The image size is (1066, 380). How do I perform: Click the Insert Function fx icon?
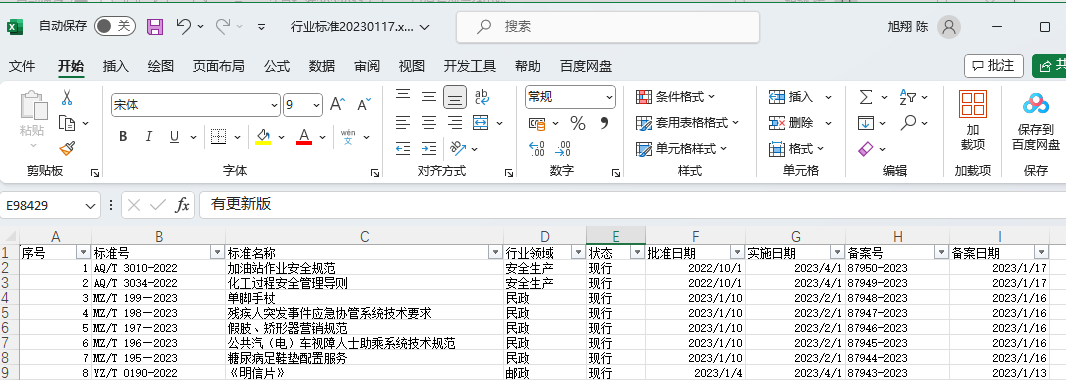point(182,205)
